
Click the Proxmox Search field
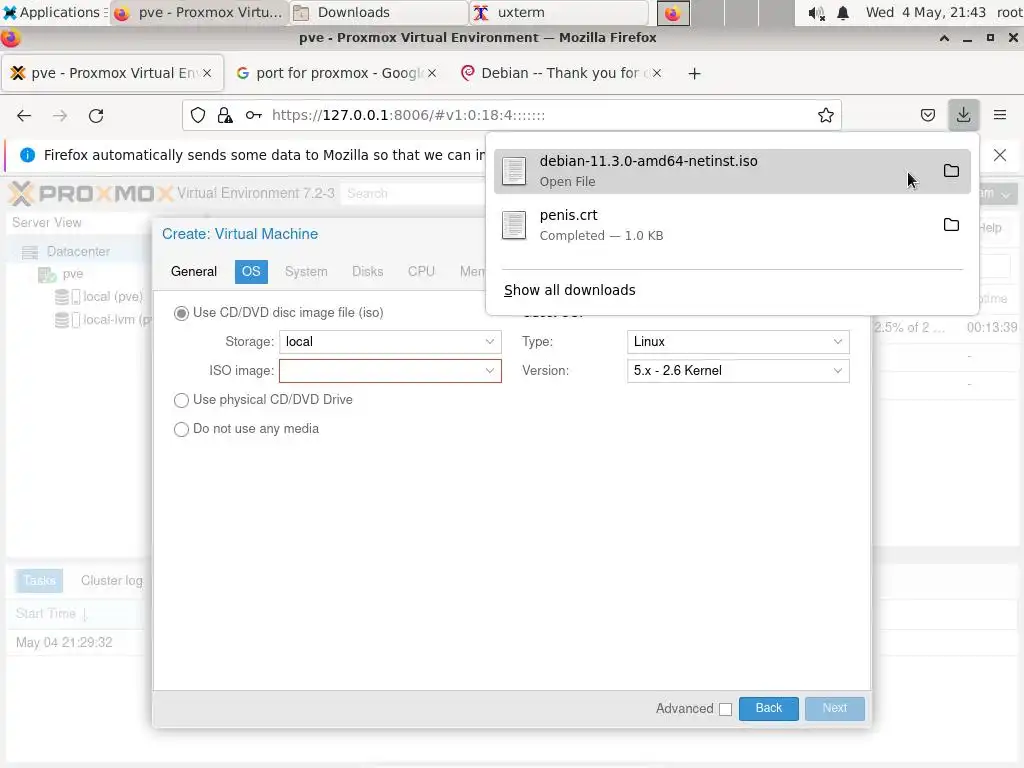(x=414, y=193)
